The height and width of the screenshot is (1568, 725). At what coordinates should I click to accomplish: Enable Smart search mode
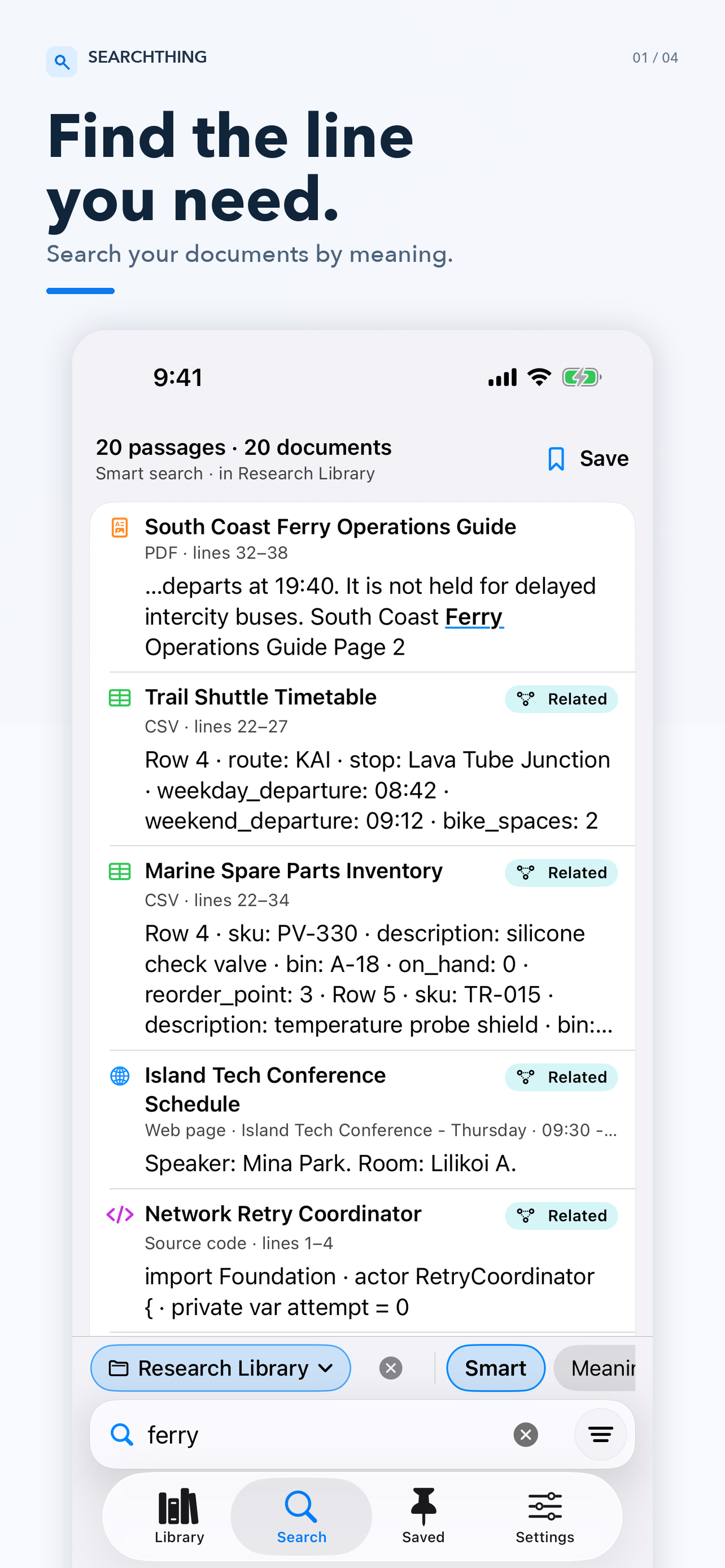tap(496, 1368)
